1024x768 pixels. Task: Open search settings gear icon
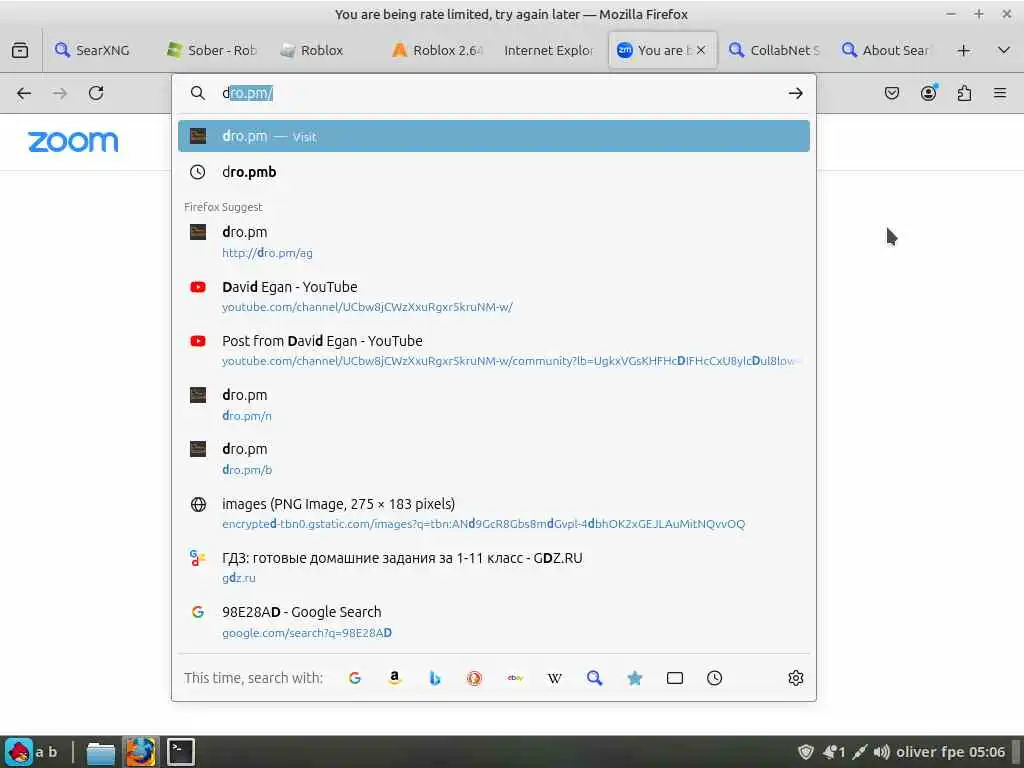795,678
